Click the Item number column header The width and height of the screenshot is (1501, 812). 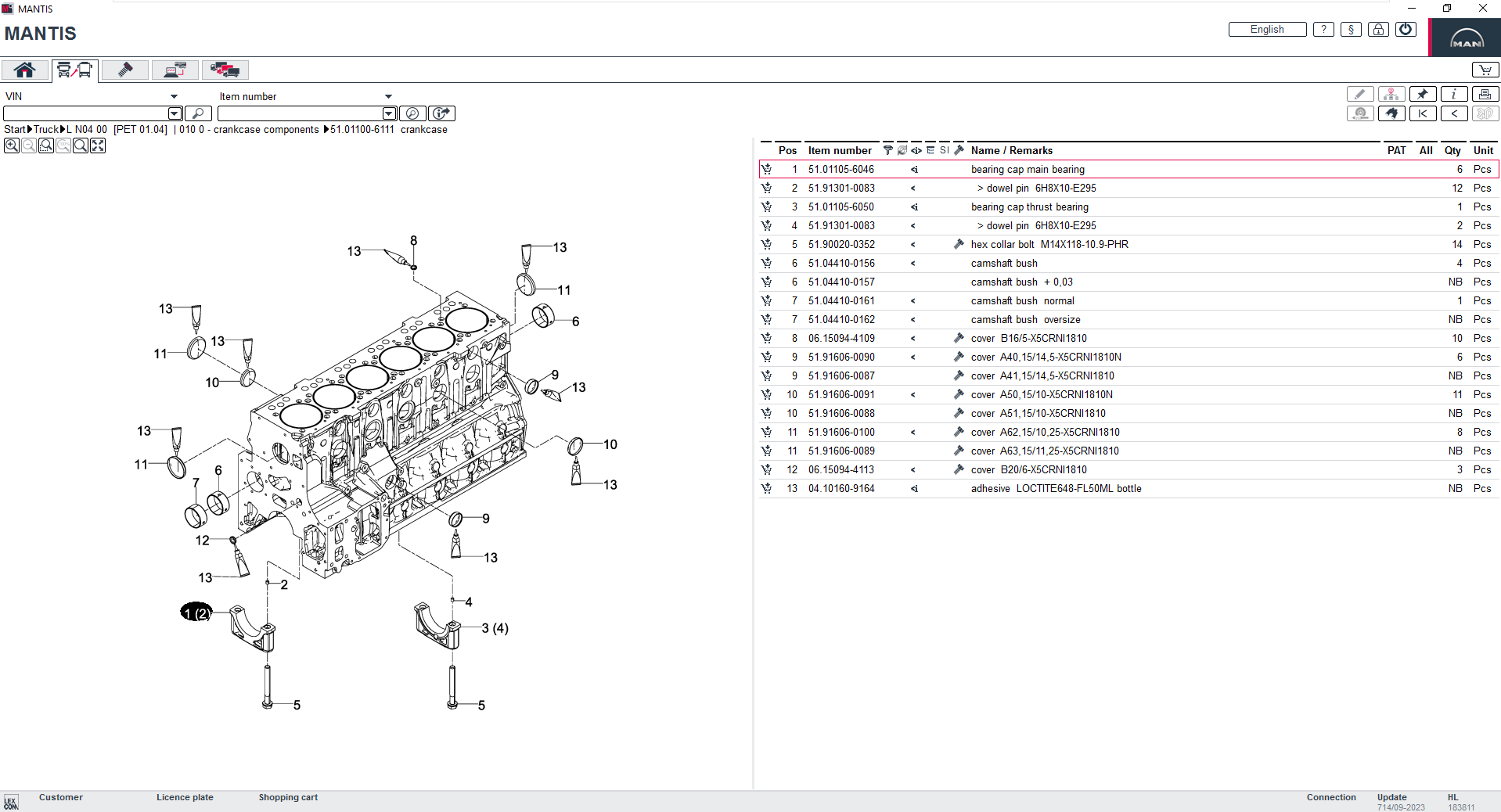[x=840, y=151]
